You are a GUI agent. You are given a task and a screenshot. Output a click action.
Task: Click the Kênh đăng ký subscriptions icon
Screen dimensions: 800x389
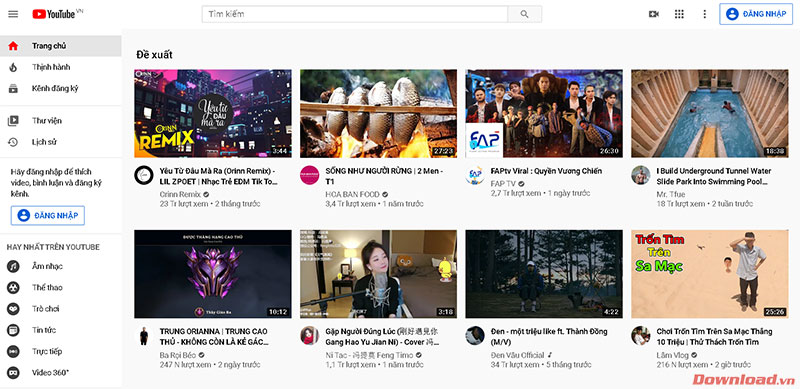(x=13, y=89)
